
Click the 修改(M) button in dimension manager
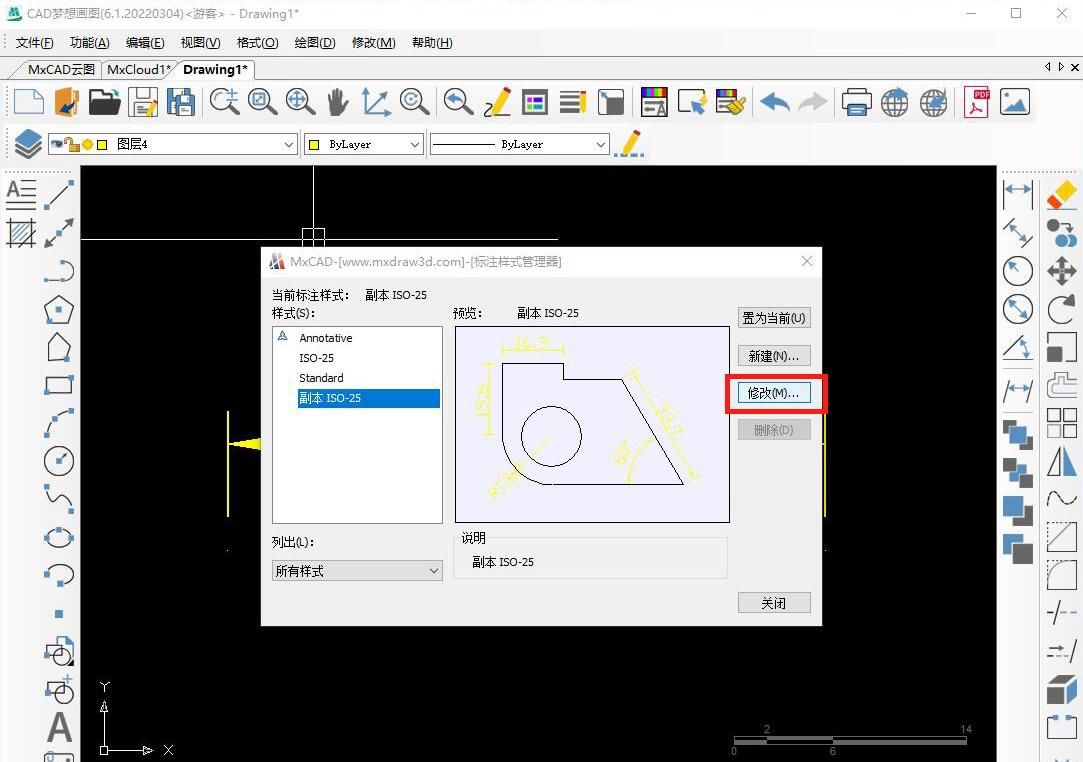click(773, 392)
